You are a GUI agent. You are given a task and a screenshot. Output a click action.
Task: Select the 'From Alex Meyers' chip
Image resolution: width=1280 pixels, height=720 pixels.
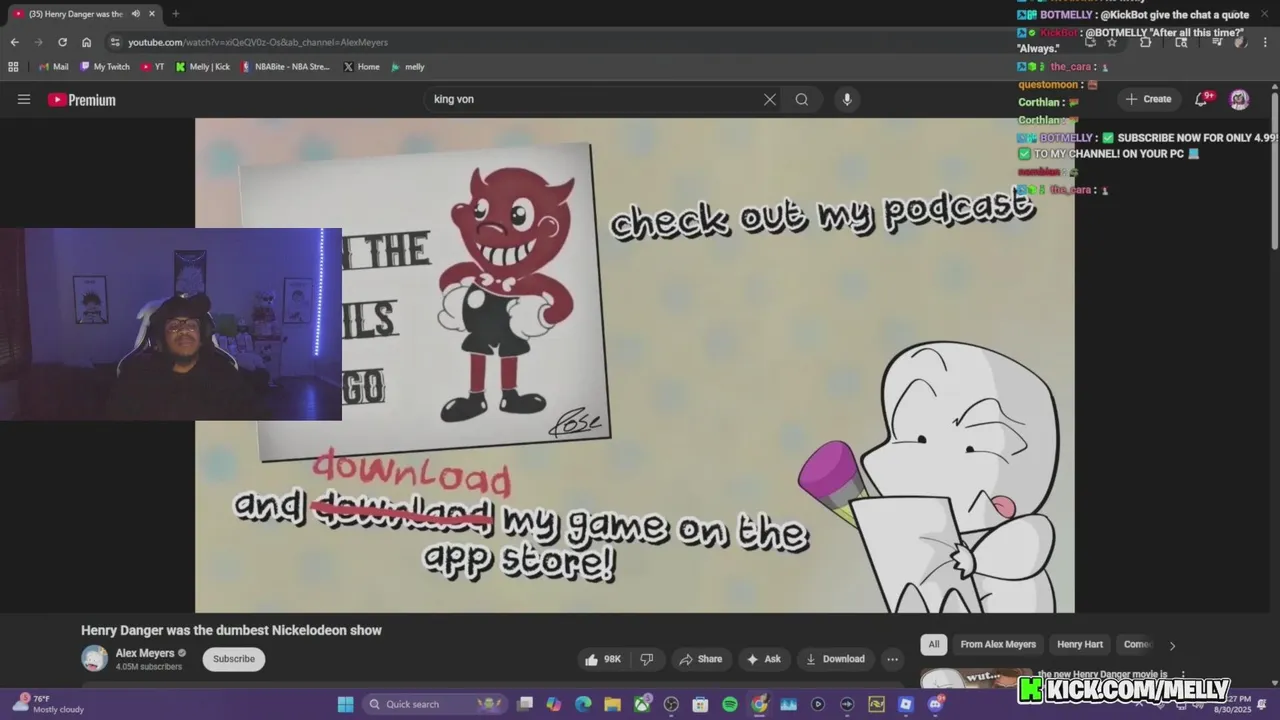coord(998,644)
